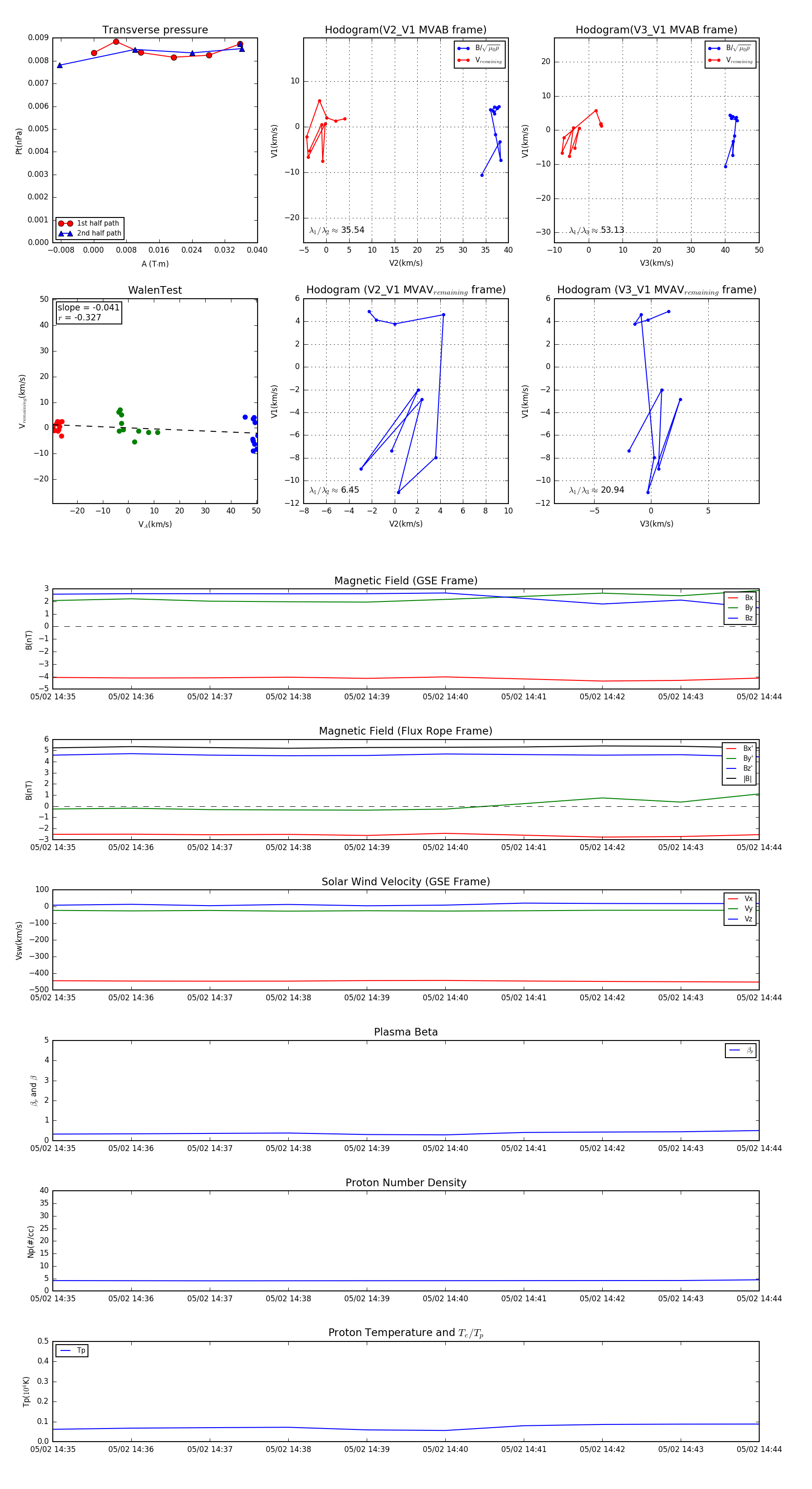Click the "r = -0.327" annotation
Image resolution: width=812 pixels, height=1489 pixels.
tap(80, 317)
